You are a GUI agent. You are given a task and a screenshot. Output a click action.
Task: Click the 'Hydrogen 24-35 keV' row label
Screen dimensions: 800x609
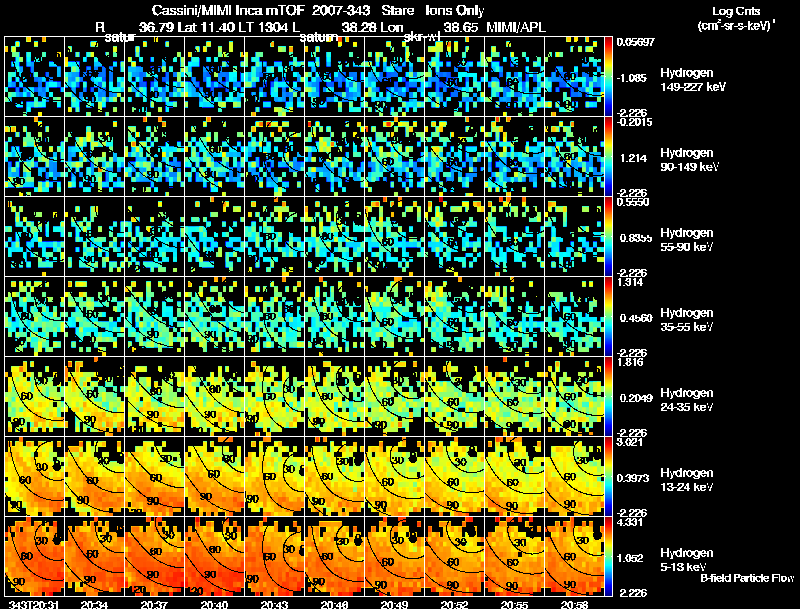pyautogui.click(x=687, y=400)
